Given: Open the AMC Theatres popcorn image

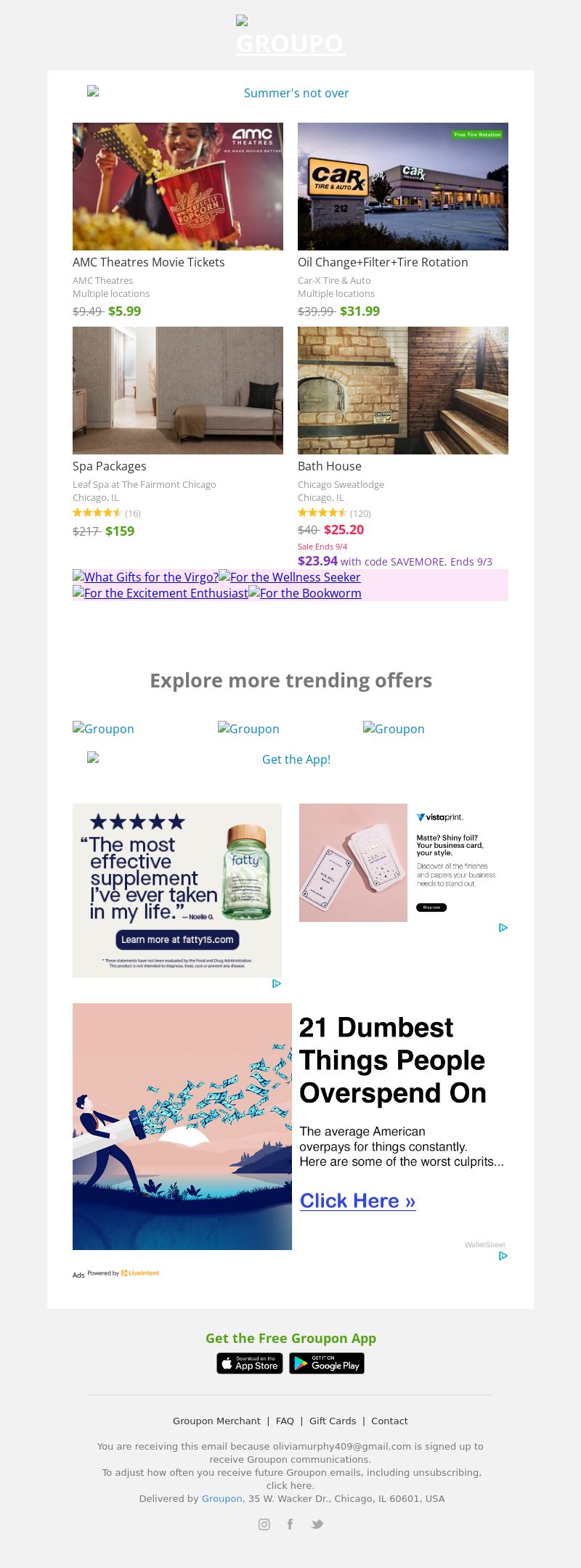Looking at the screenshot, I should click(178, 187).
